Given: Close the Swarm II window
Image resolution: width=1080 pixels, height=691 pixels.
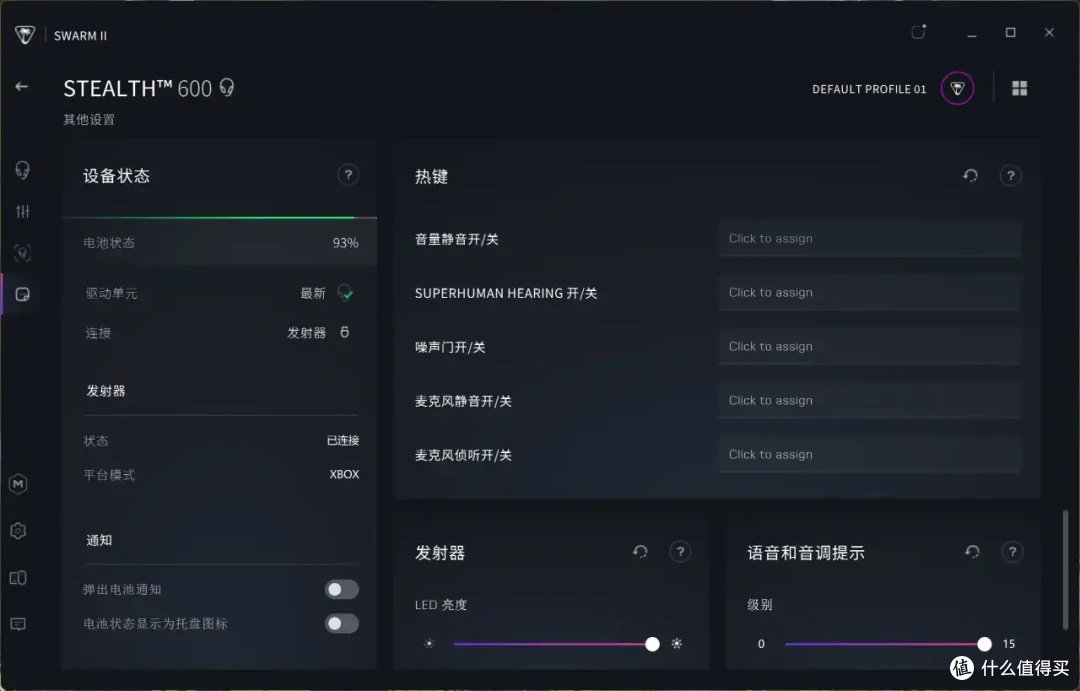Looking at the screenshot, I should 1049,32.
